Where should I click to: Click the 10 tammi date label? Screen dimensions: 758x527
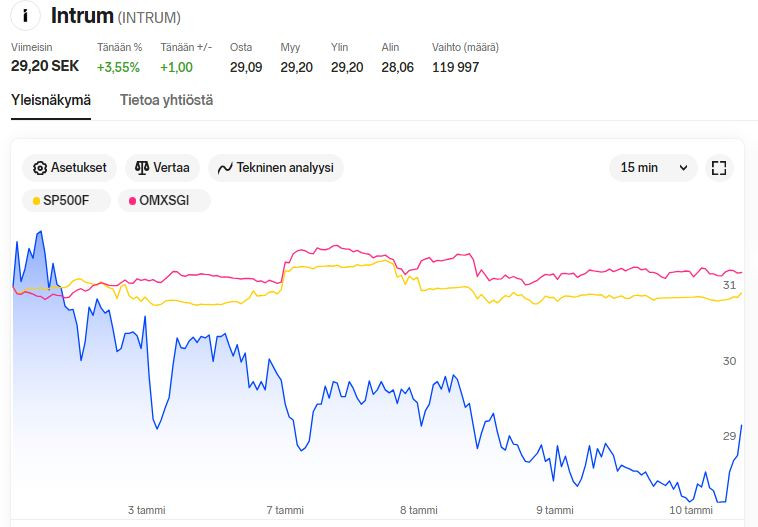point(691,510)
